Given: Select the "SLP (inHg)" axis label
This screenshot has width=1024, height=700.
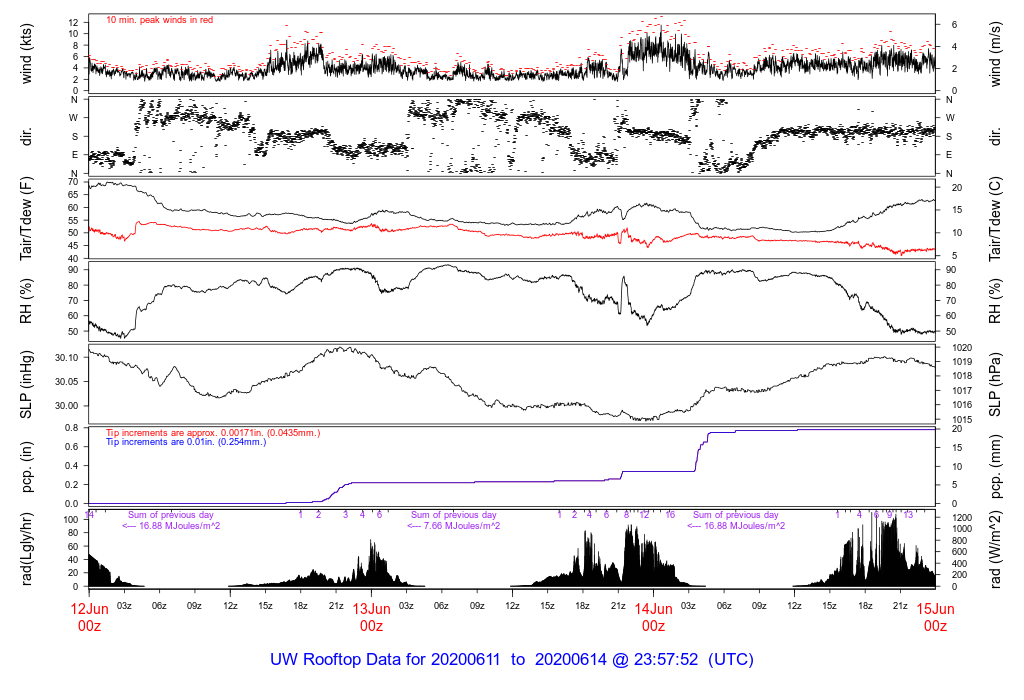Looking at the screenshot, I should 26,385.
